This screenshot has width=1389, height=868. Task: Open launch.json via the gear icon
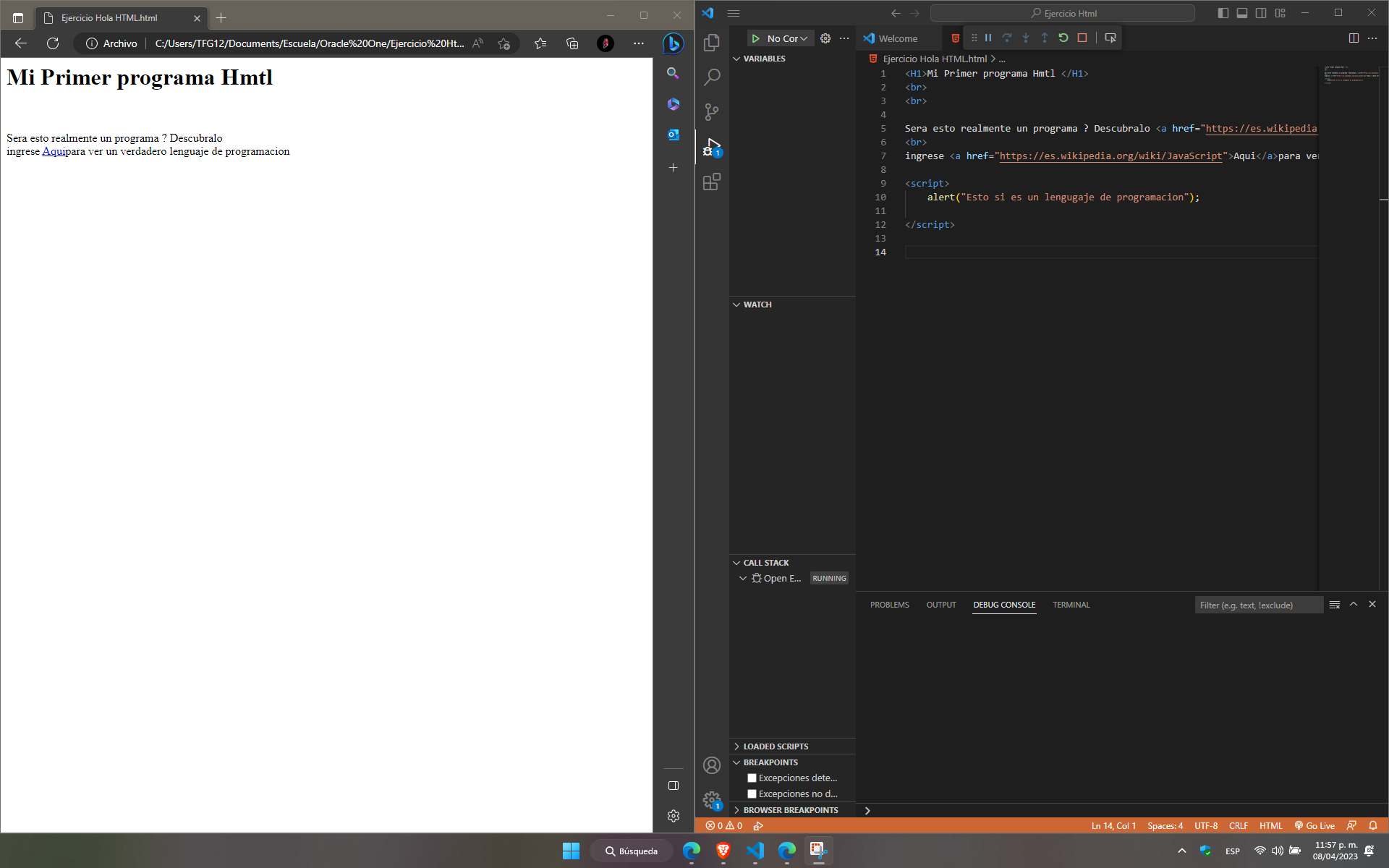[x=825, y=38]
